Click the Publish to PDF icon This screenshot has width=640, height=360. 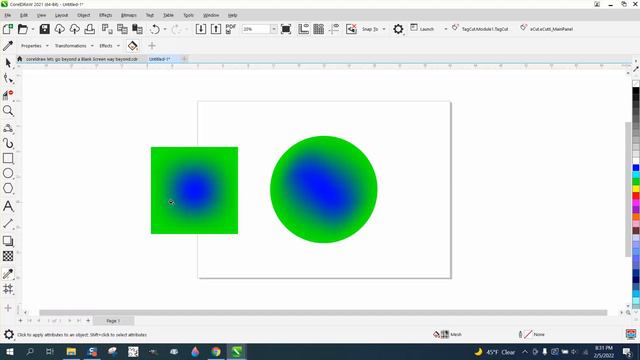click(231, 29)
